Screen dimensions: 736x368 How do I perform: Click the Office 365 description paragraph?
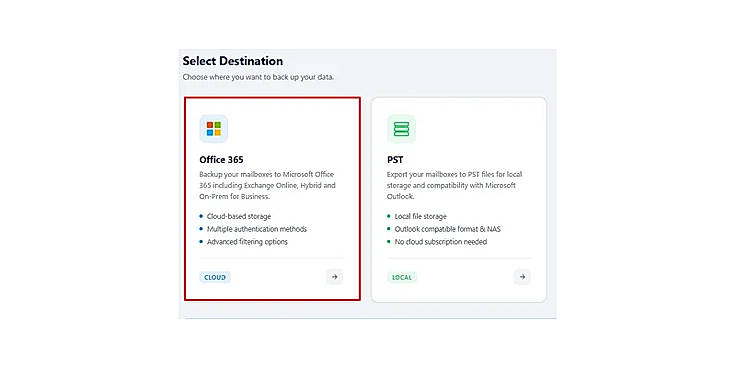click(268, 185)
